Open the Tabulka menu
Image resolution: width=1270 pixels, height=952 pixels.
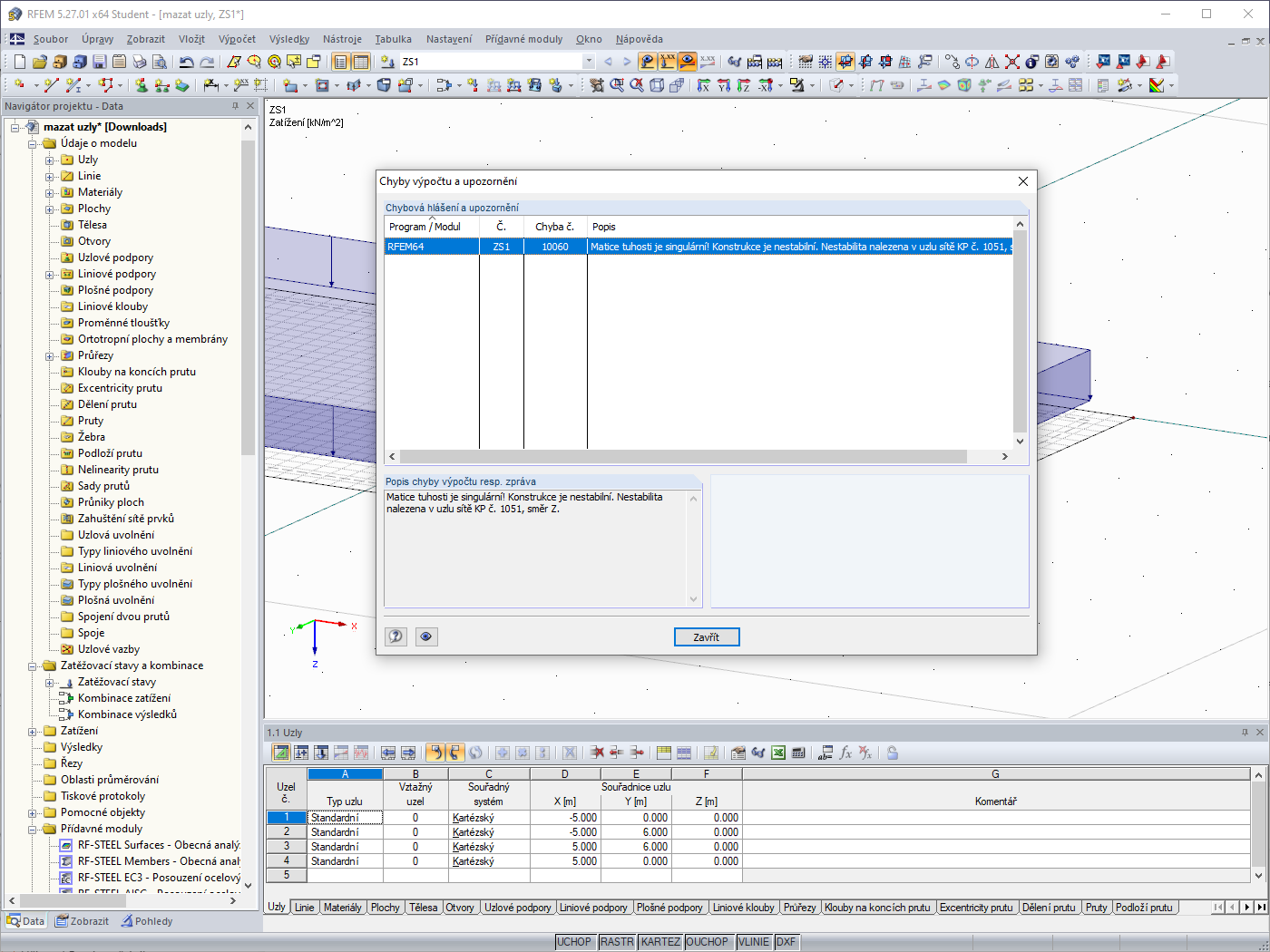pyautogui.click(x=393, y=39)
